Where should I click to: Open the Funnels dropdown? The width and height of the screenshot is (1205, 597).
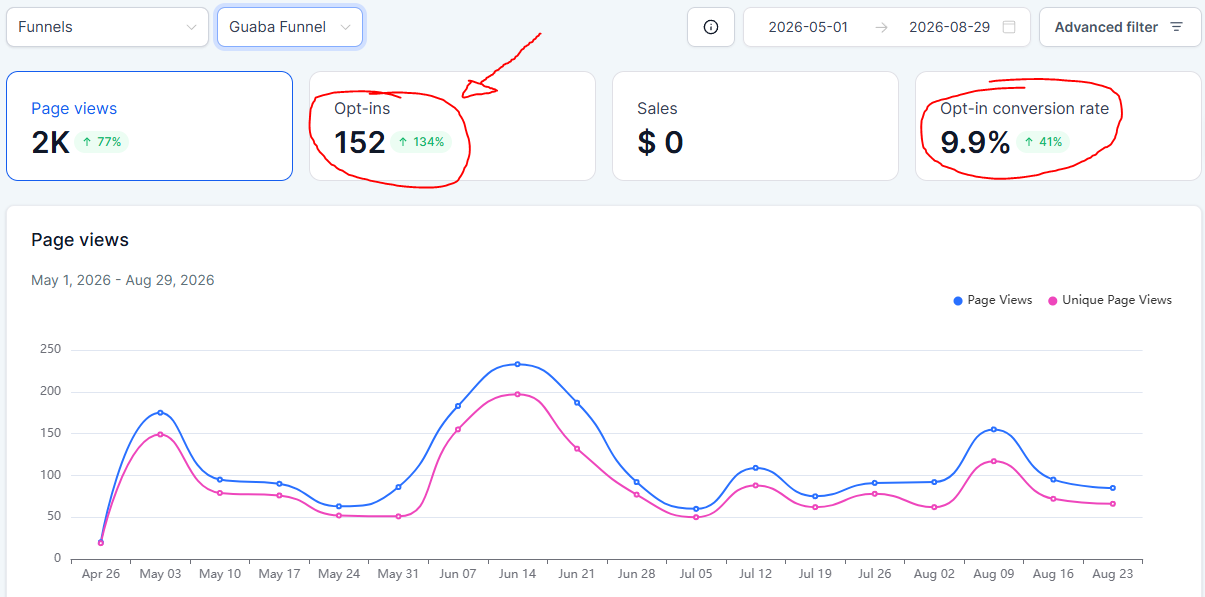[107, 27]
